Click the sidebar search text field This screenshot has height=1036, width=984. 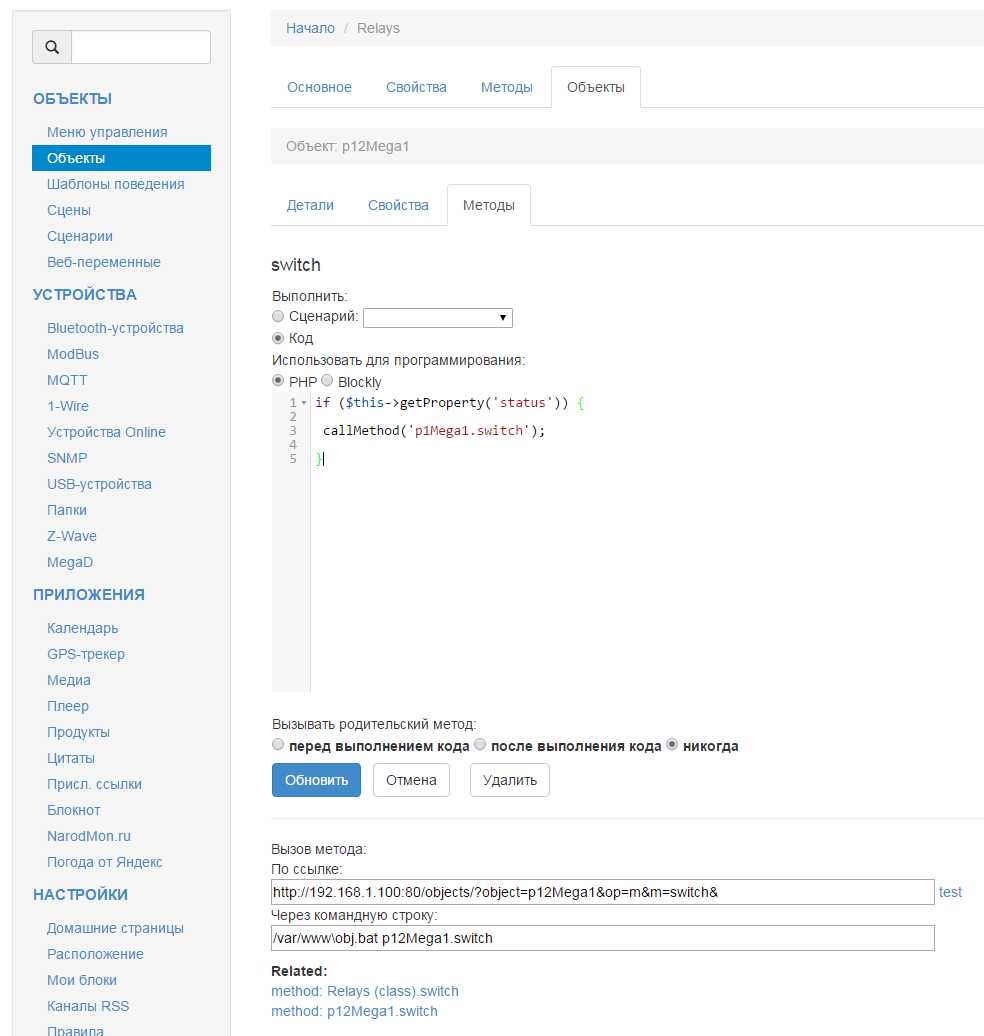pos(141,47)
